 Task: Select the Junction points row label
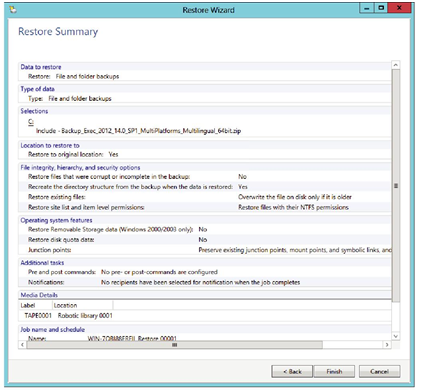tap(50, 250)
